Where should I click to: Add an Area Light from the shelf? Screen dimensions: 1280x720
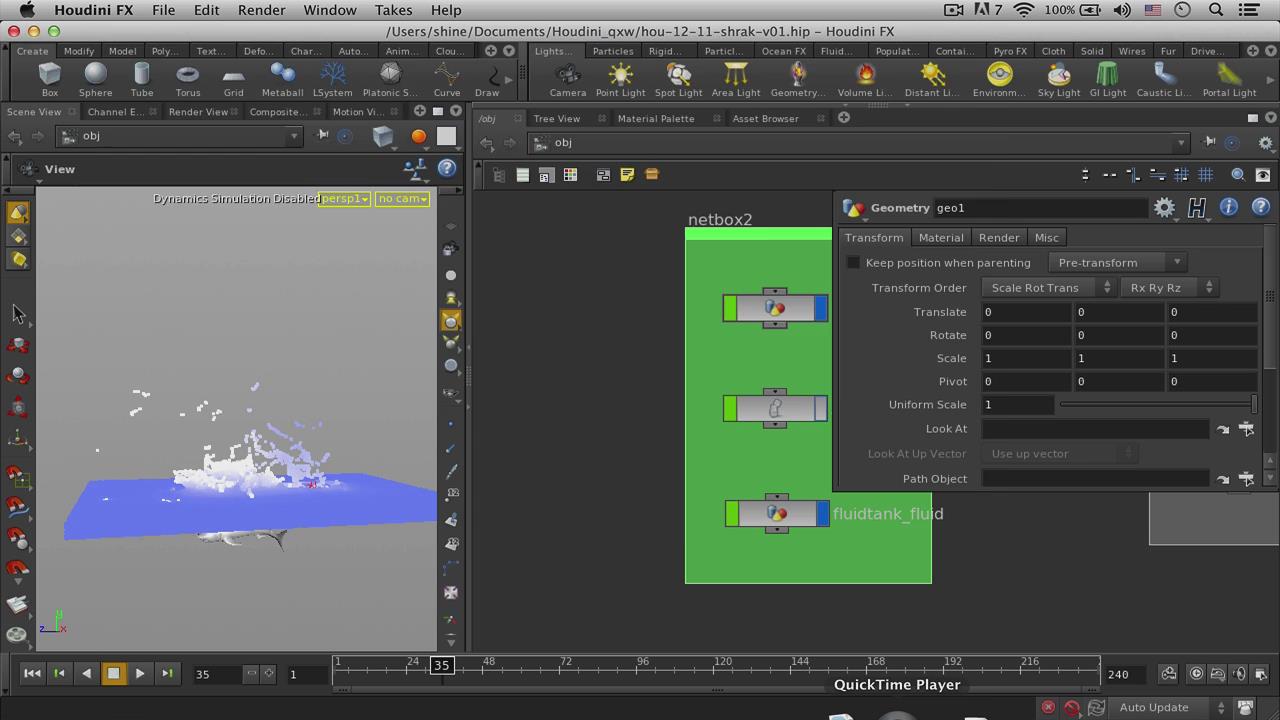coord(735,79)
